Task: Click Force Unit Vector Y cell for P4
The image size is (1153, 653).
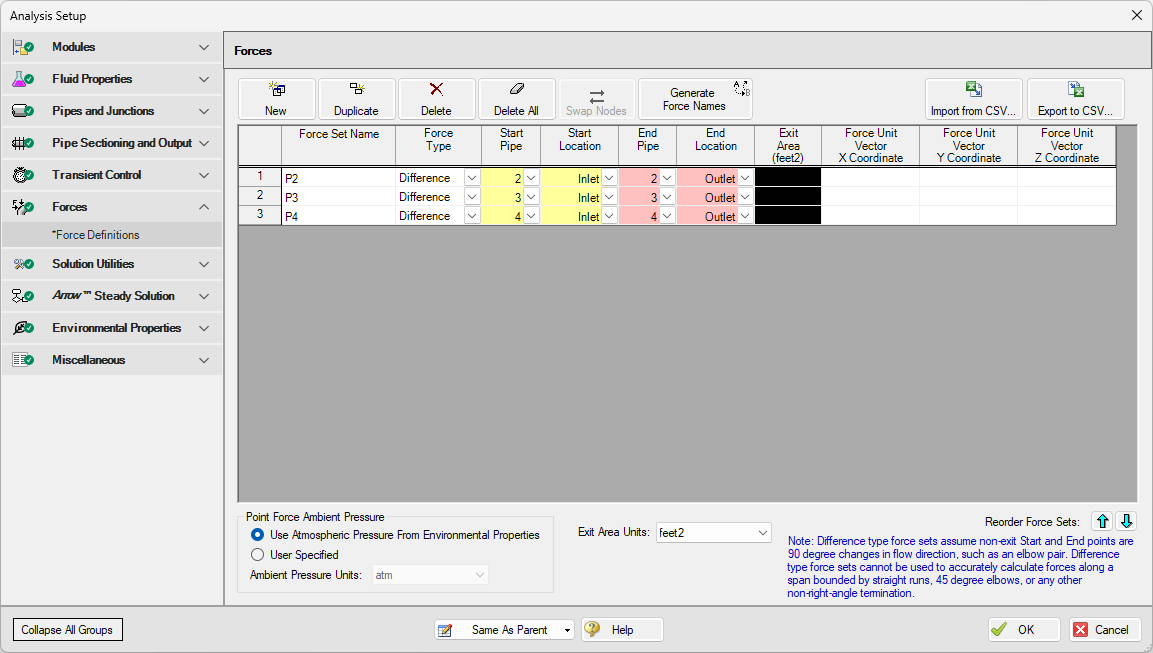Action: (968, 216)
